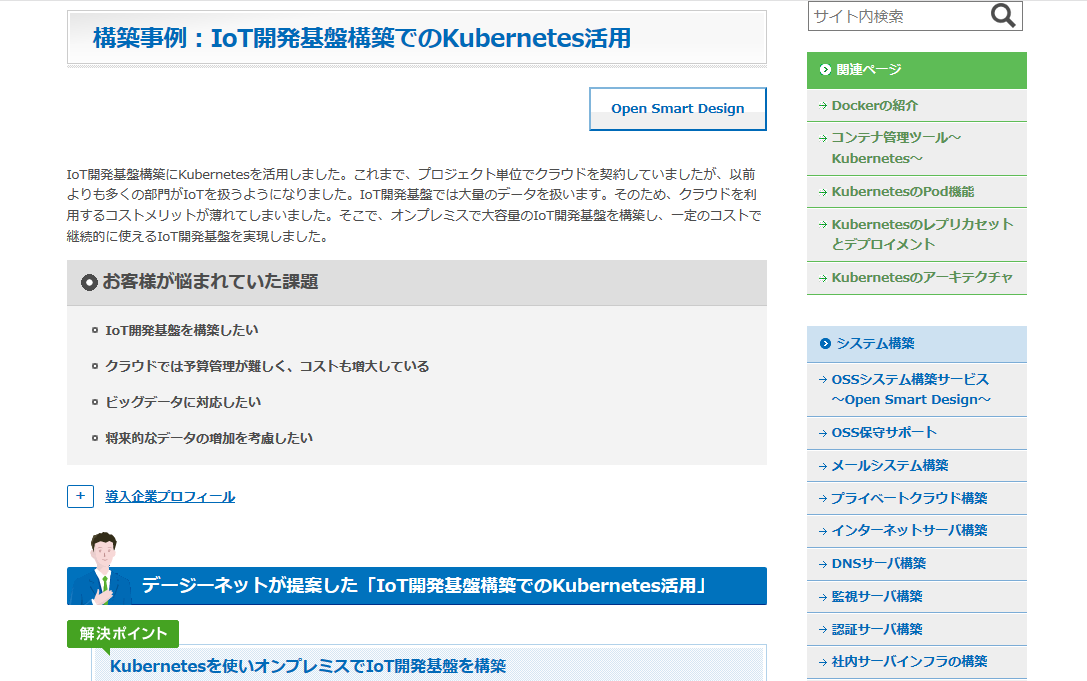This screenshot has height=681, width=1087.
Task: Select OSS保守サポート menu item
Action: tap(884, 432)
